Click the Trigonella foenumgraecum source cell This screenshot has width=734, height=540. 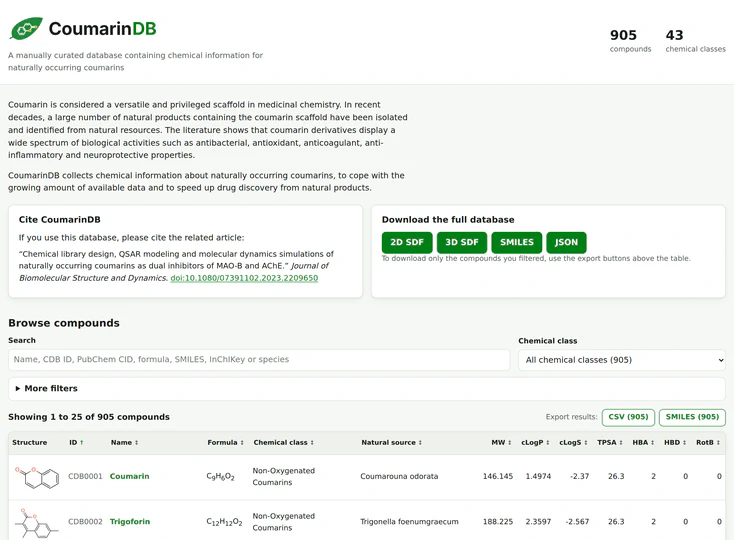[409, 522]
